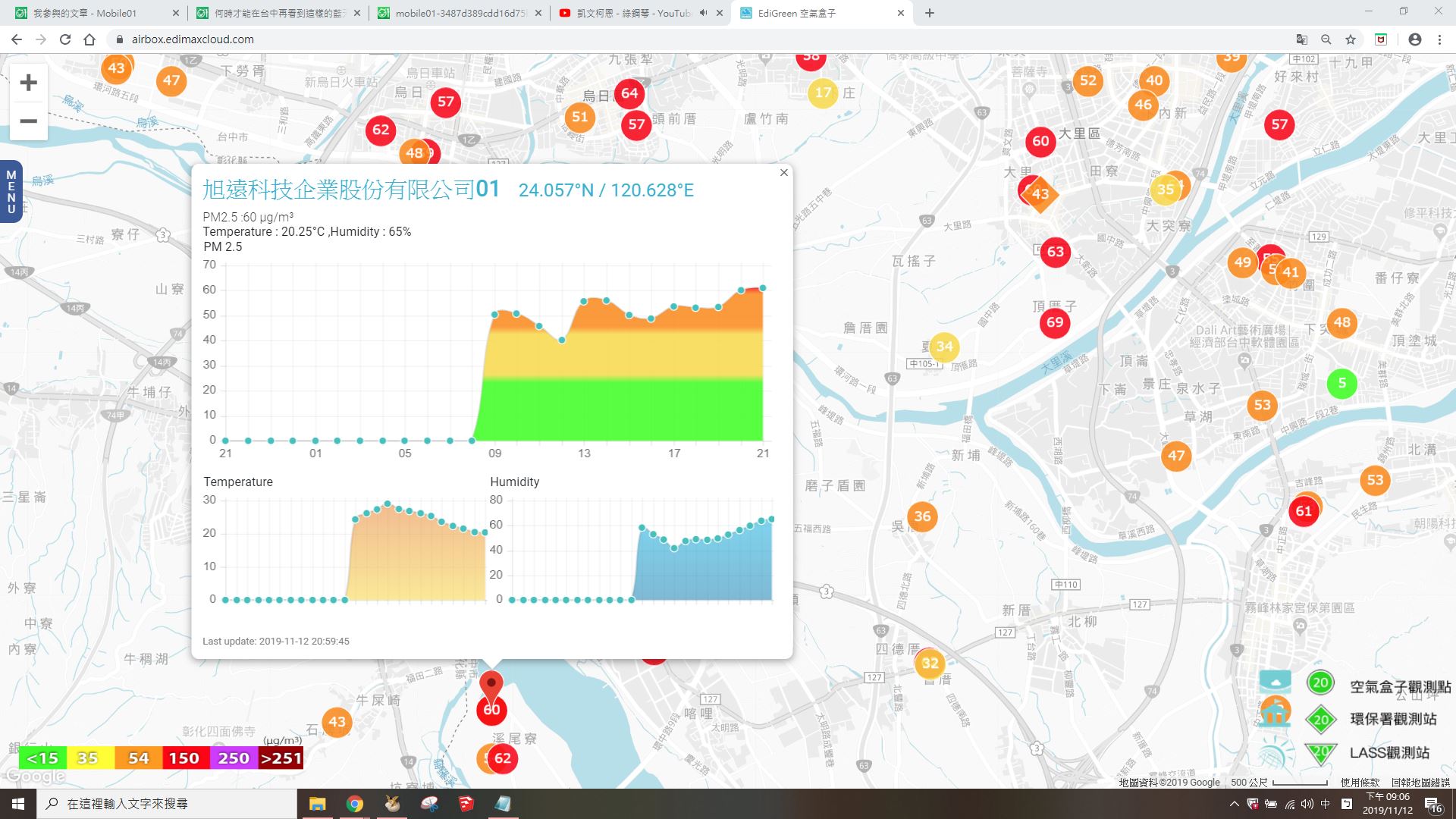Open the Windows Start menu
1456x819 pixels.
click(x=18, y=804)
